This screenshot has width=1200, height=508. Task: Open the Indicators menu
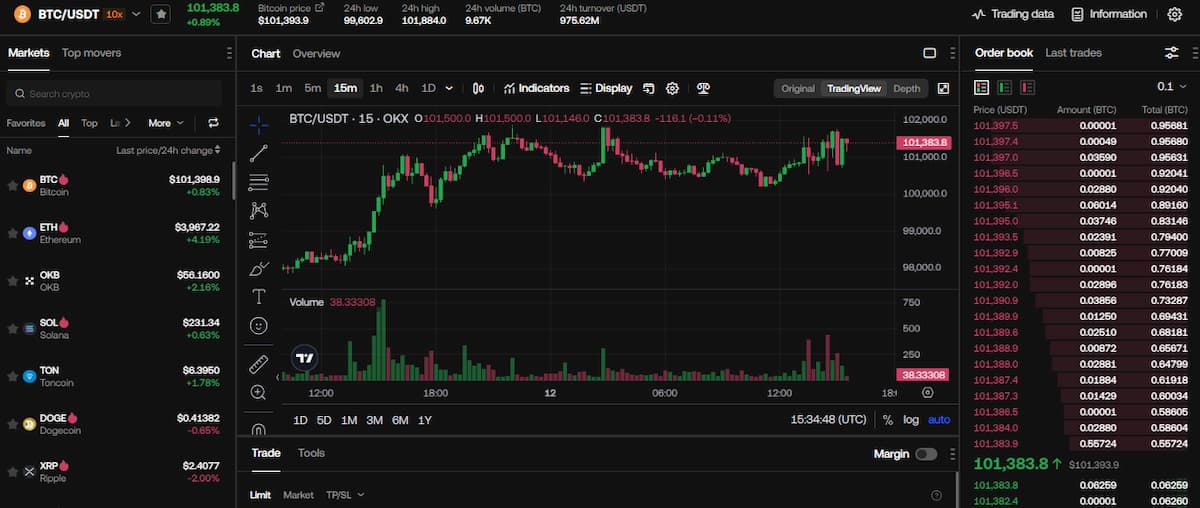coord(536,88)
